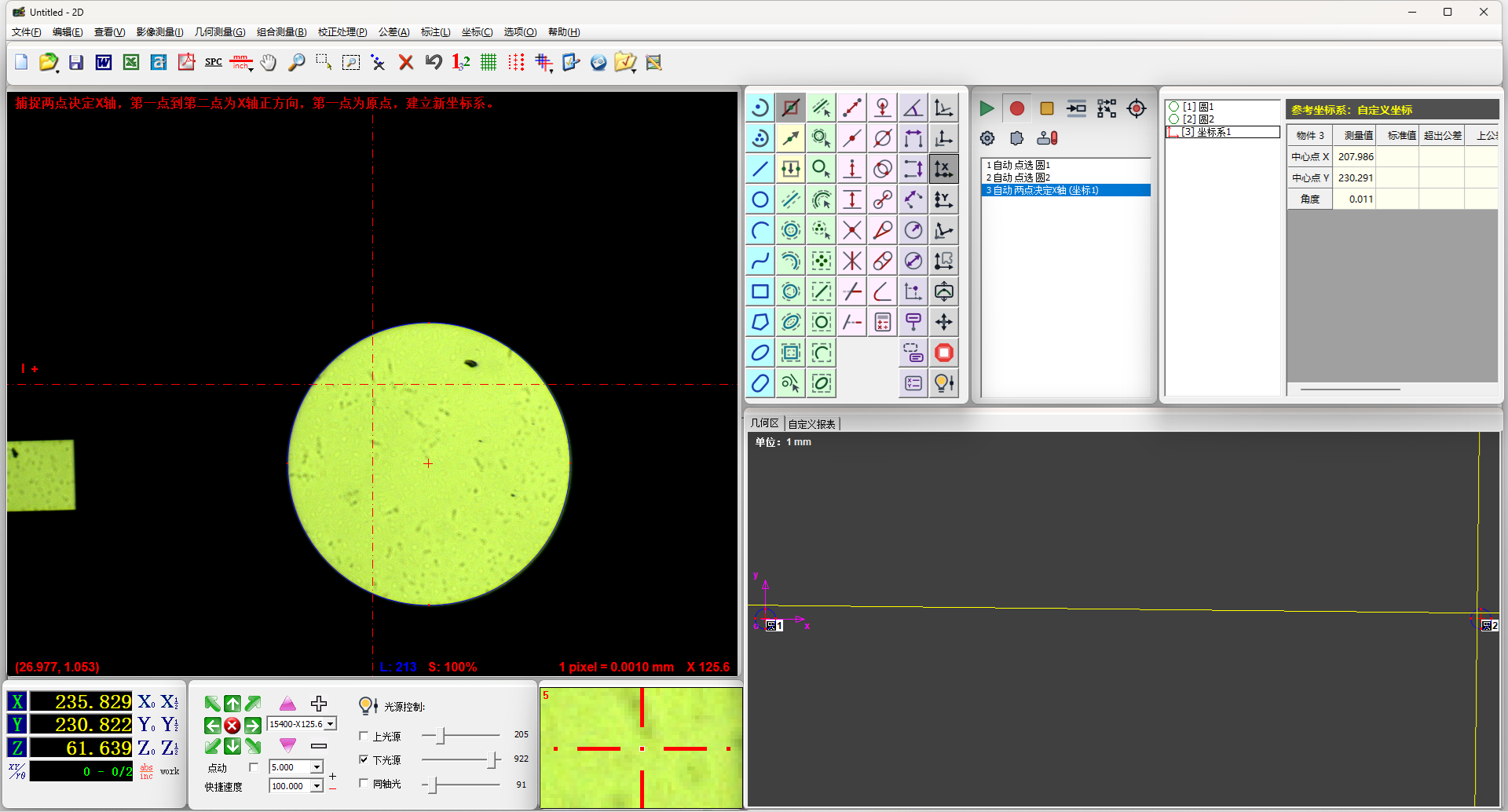Select the rectangle measurement tool
This screenshot has width=1508, height=812.
click(760, 291)
